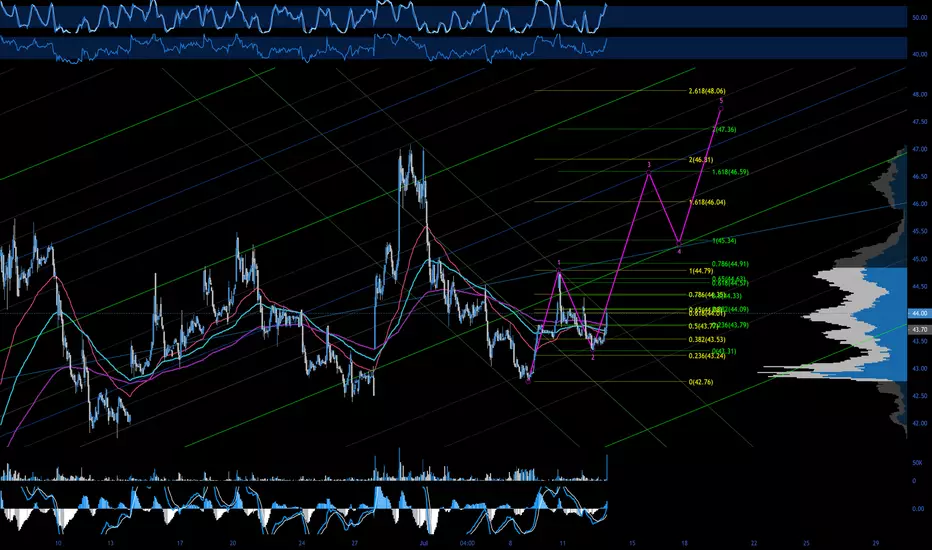Click the 50.00 oscillator scale label
Screen dimensions: 932x550
coord(920,18)
